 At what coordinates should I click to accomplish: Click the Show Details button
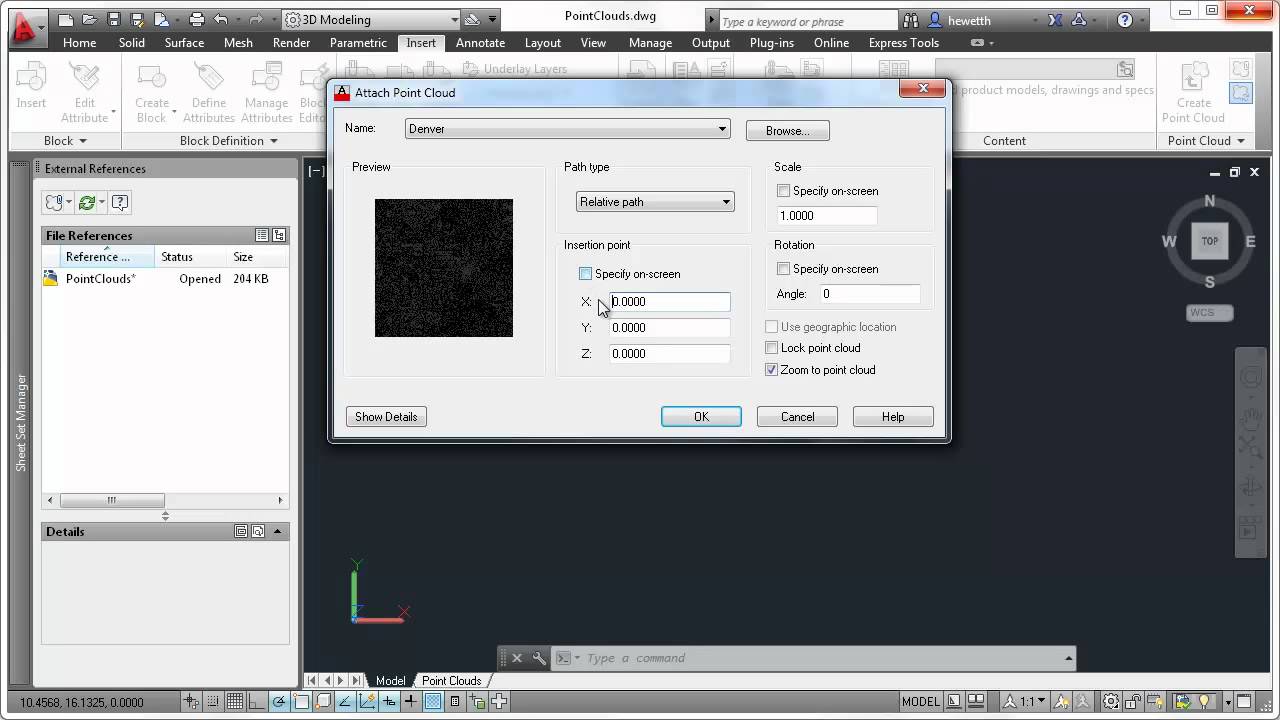(x=386, y=416)
